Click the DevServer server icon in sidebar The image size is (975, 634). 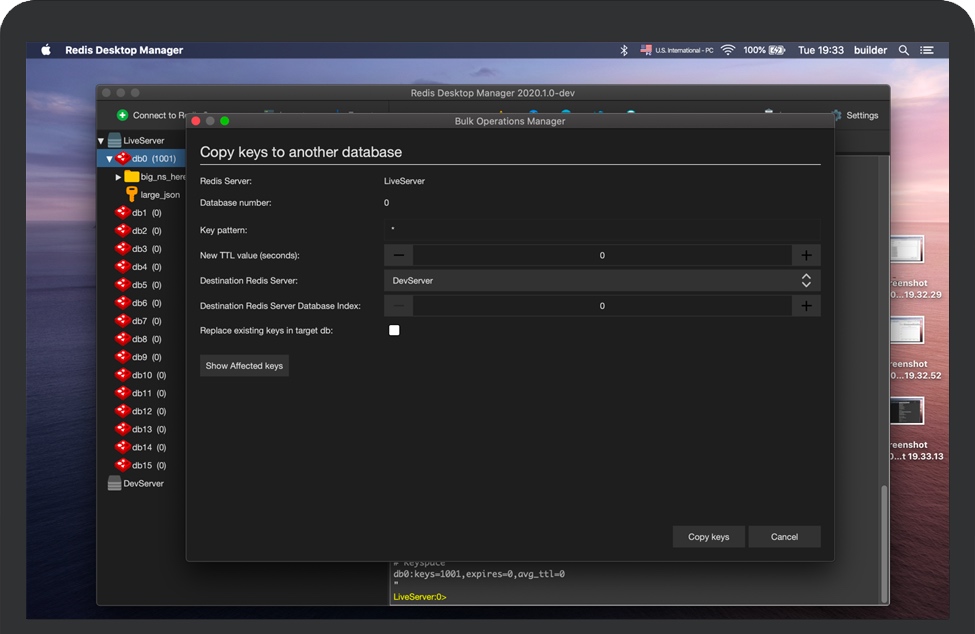114,483
